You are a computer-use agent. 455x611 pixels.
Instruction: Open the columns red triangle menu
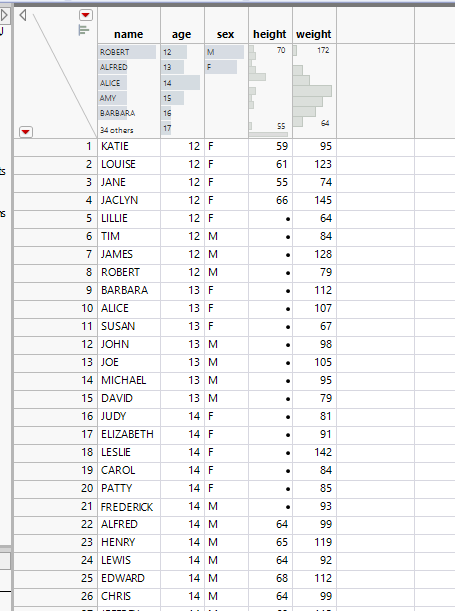(86, 15)
